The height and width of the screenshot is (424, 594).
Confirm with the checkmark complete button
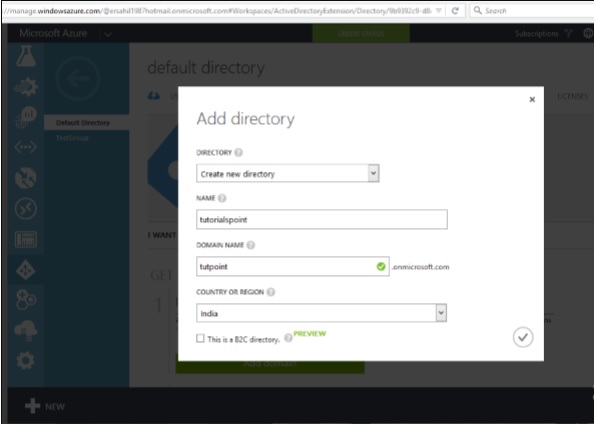523,337
